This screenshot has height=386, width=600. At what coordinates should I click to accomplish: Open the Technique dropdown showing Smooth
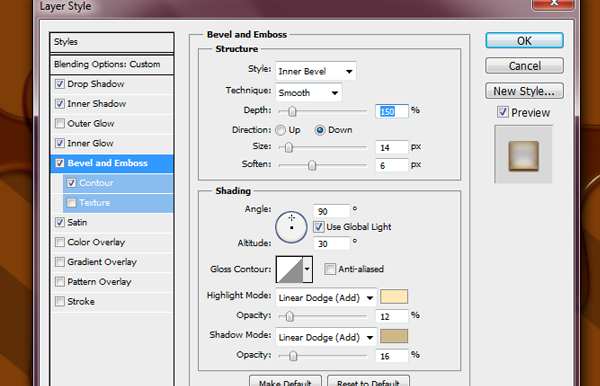(x=308, y=93)
